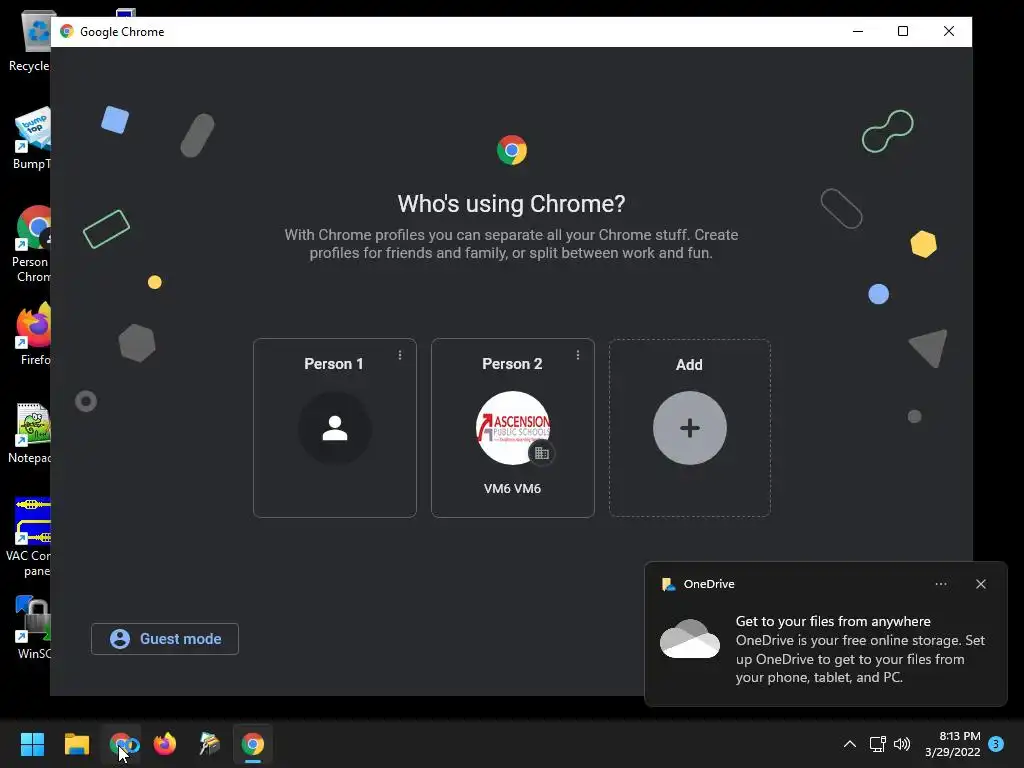Click the Chrome profile icon under the cursor

[x=121, y=744]
